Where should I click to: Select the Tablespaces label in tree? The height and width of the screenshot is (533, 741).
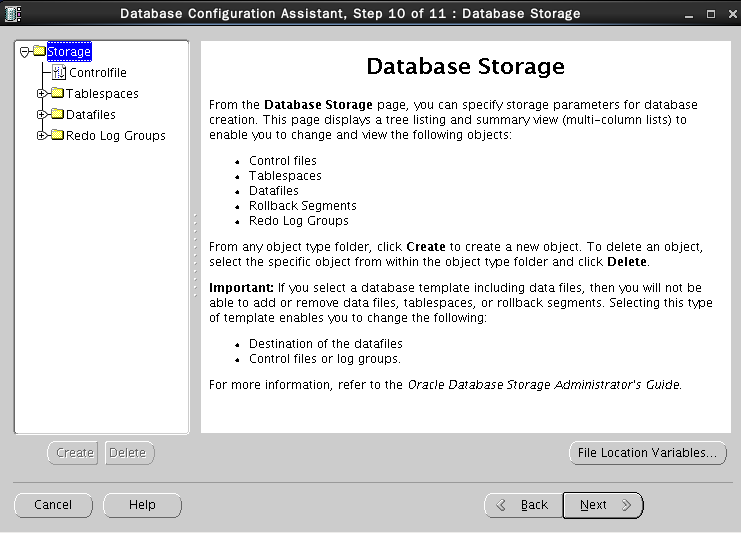102,94
